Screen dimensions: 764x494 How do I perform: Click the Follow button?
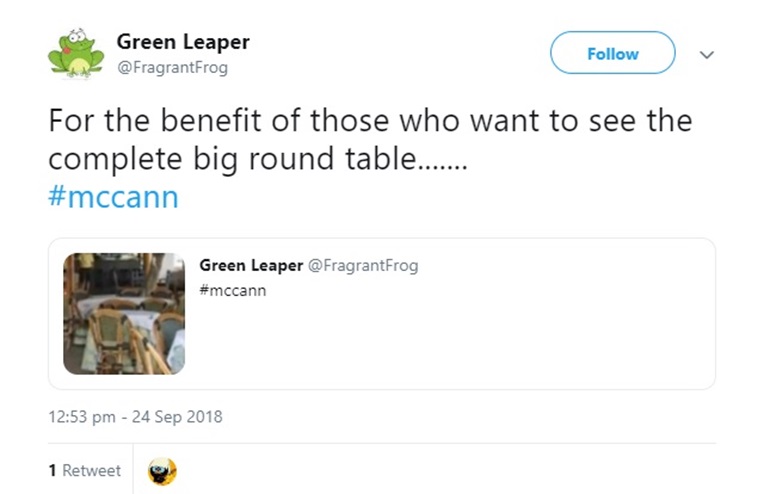[612, 54]
